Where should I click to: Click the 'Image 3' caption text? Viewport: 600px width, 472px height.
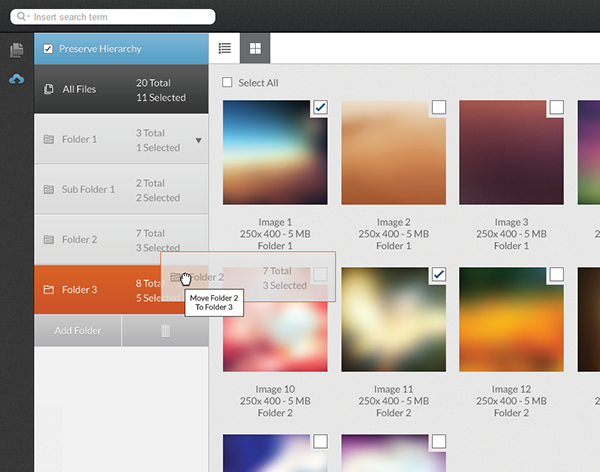pyautogui.click(x=511, y=222)
